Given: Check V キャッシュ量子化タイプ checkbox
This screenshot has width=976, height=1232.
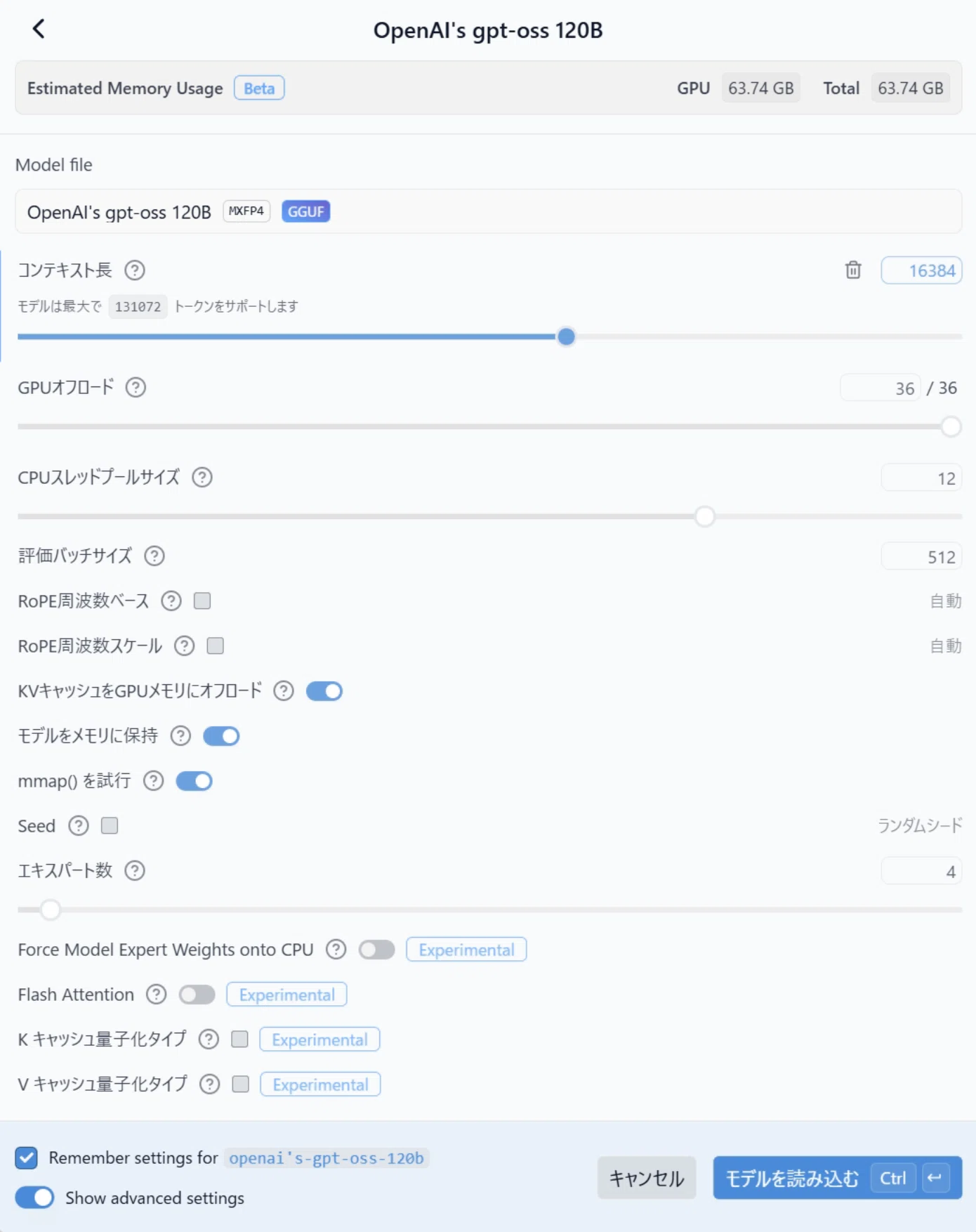Looking at the screenshot, I should pyautogui.click(x=241, y=1084).
